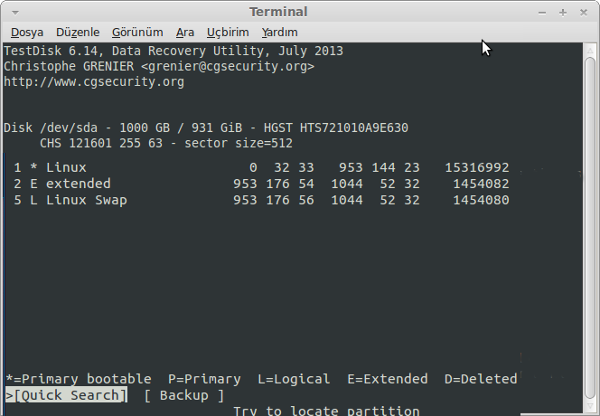Minimize the Terminal window
Screen dimensions: 600x416
click(x=542, y=13)
